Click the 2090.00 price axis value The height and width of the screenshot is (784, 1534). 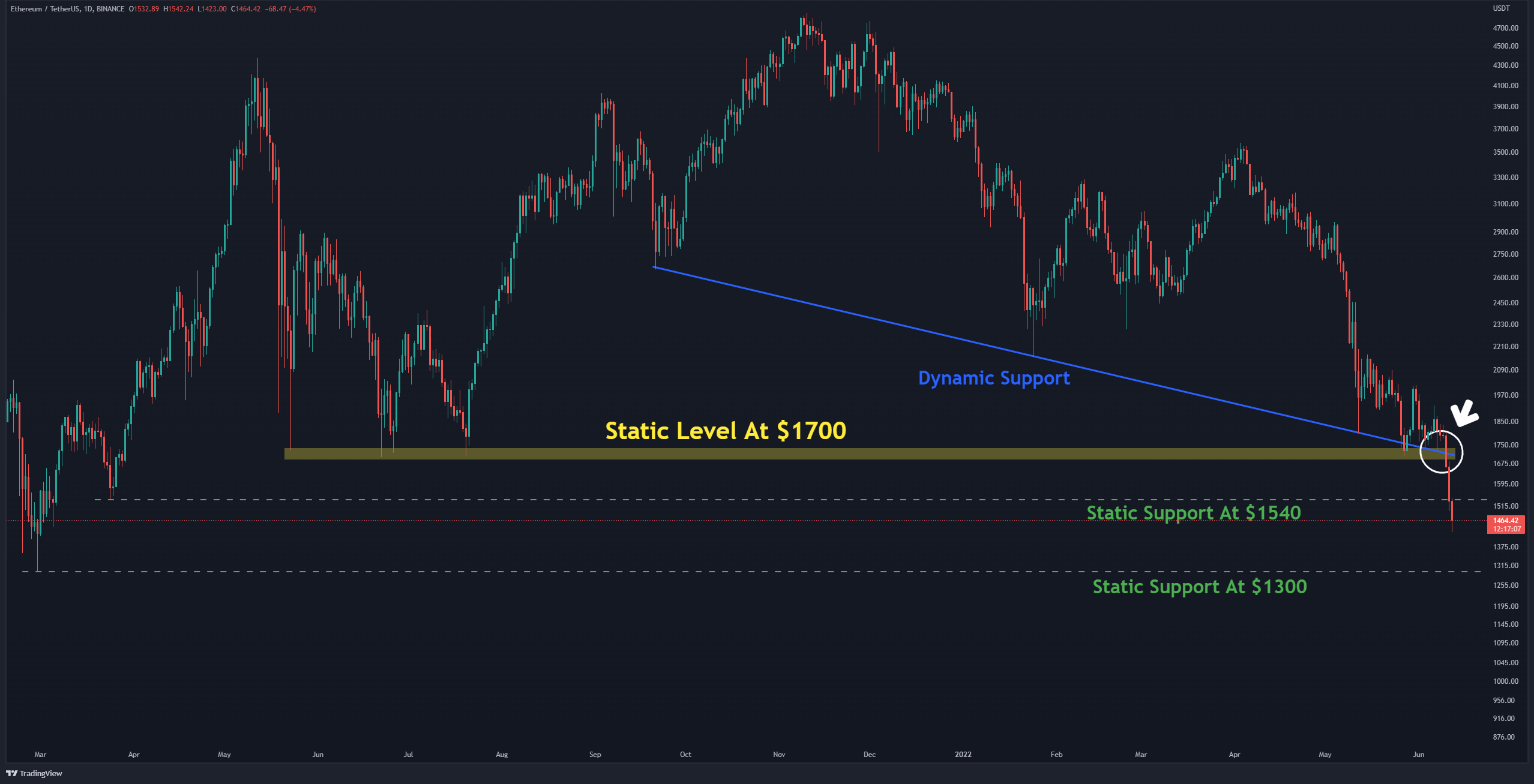click(x=1506, y=370)
